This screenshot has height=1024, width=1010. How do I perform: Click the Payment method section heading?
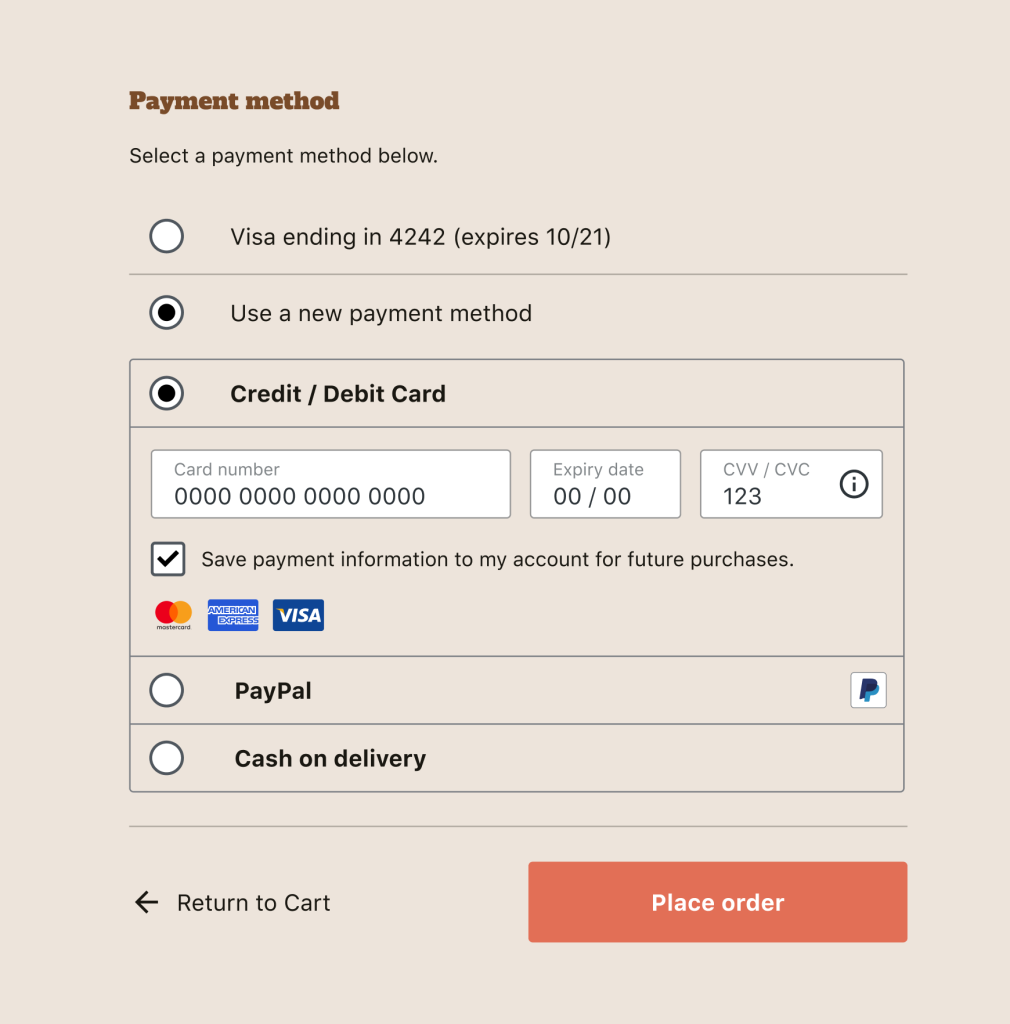[x=234, y=101]
